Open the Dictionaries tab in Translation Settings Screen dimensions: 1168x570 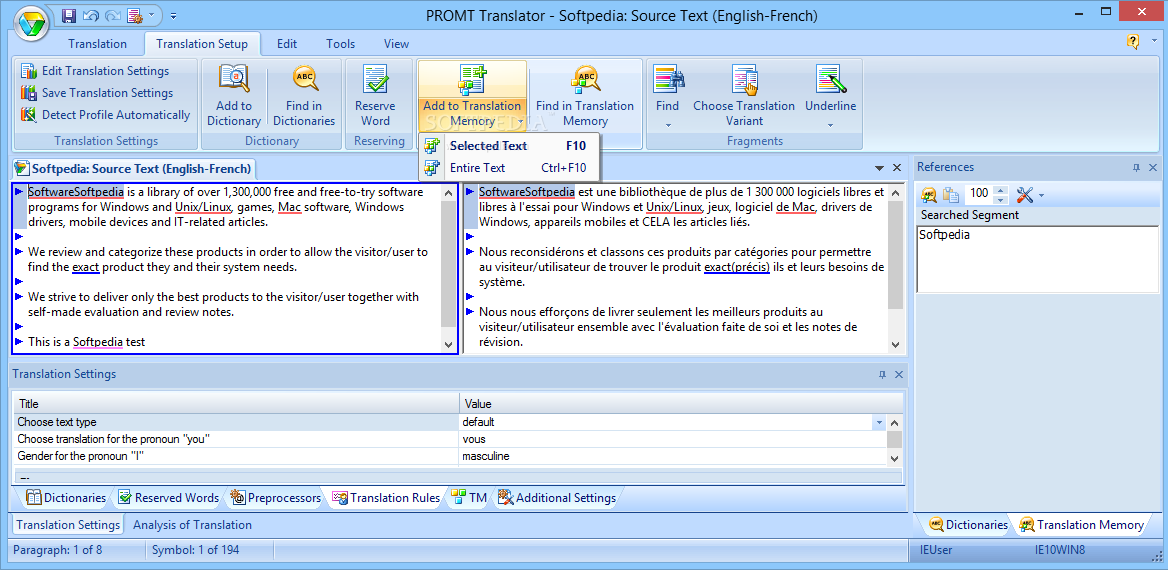click(66, 498)
